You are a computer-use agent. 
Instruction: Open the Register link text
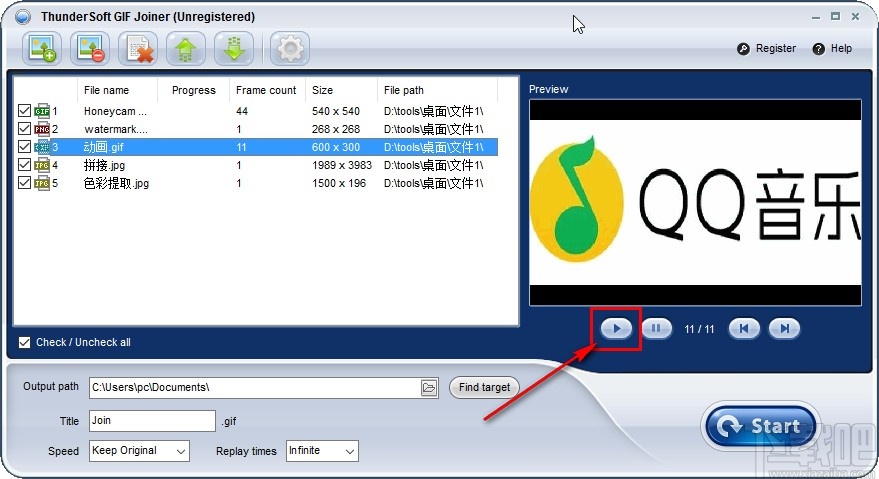[x=776, y=49]
